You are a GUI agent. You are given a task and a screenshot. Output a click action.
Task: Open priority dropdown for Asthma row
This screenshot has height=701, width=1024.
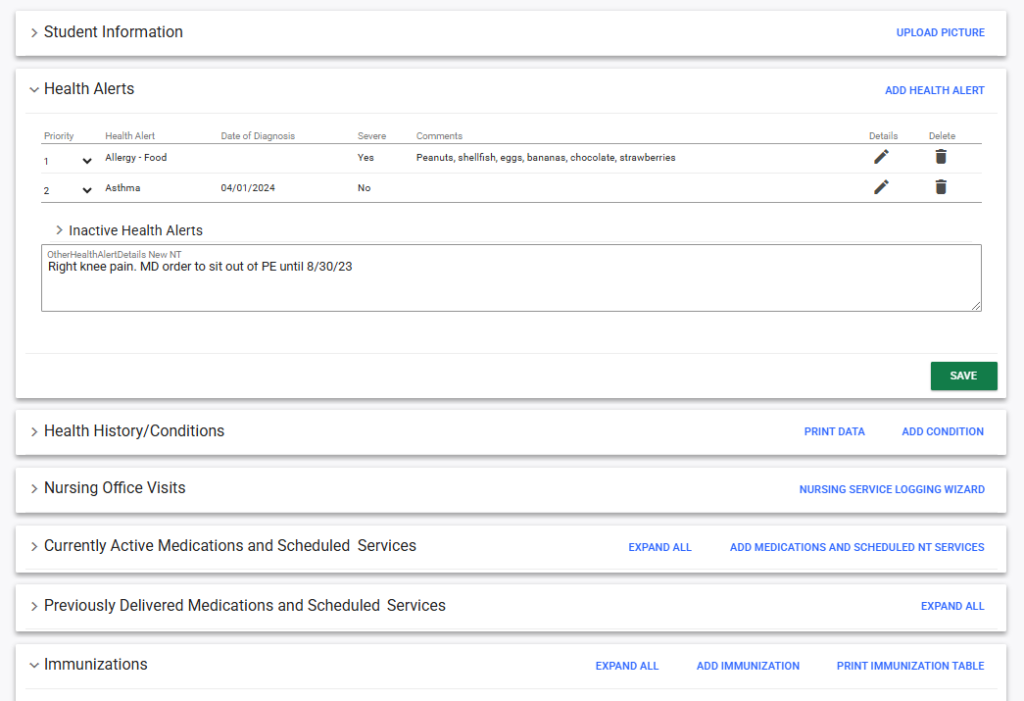87,191
